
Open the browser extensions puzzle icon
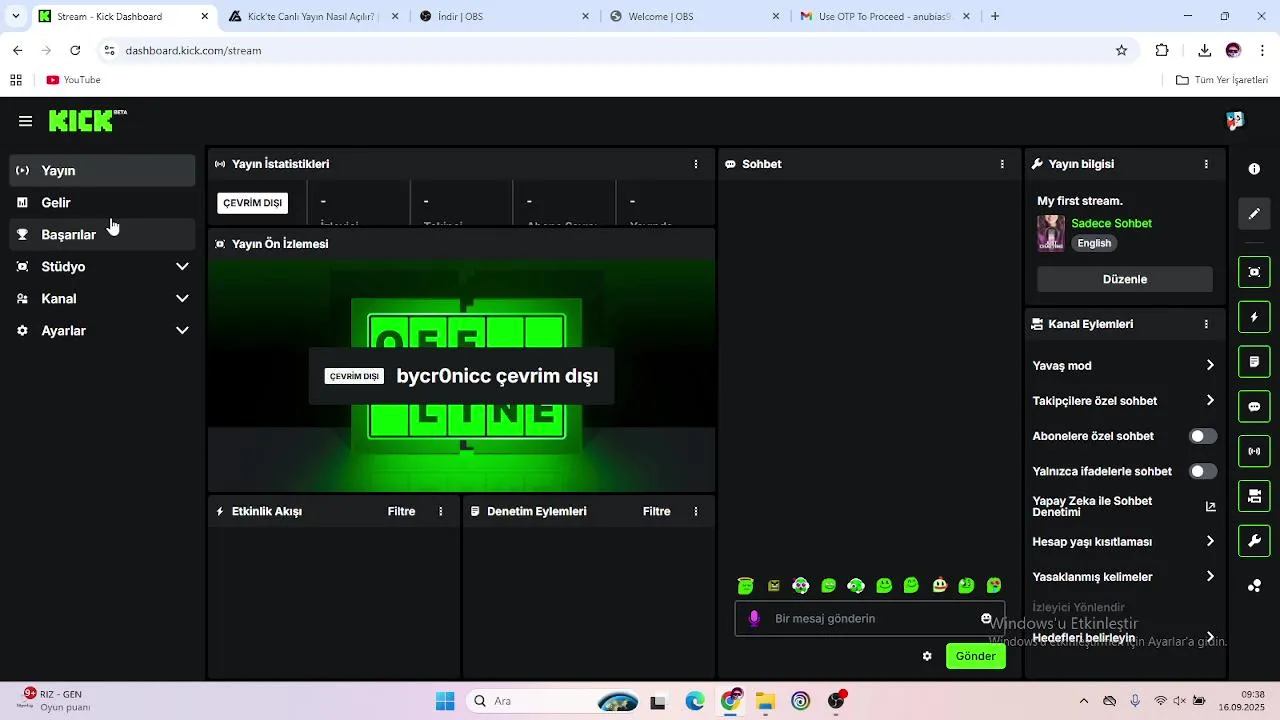(x=1162, y=50)
